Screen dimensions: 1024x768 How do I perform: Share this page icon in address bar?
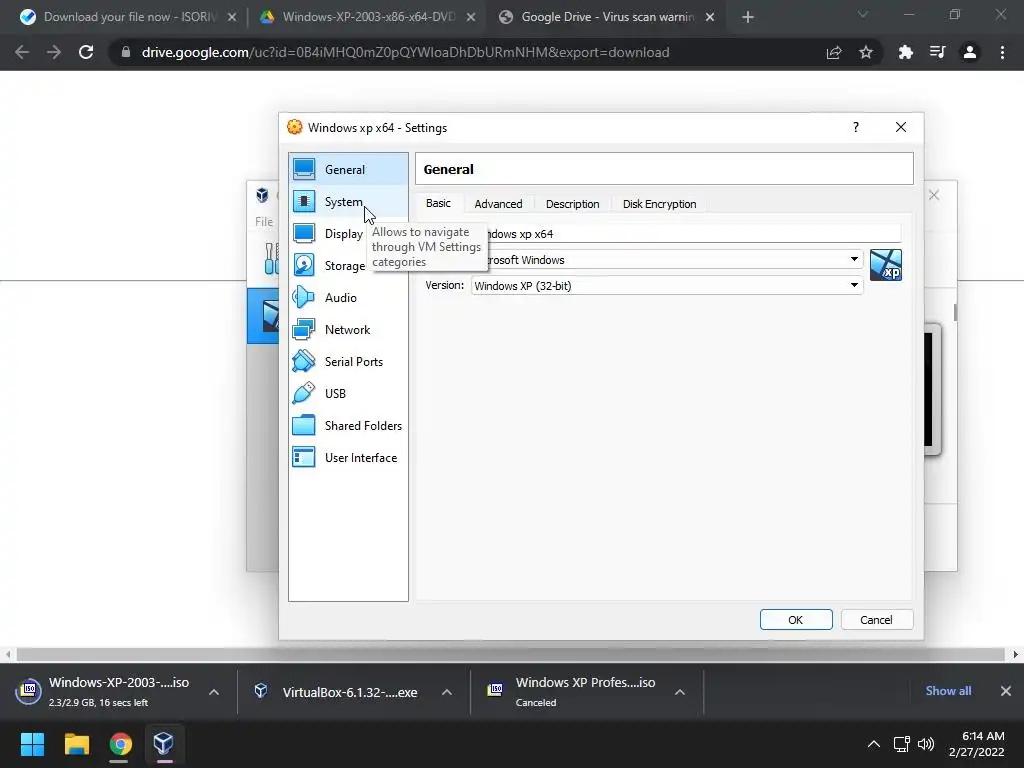point(834,52)
